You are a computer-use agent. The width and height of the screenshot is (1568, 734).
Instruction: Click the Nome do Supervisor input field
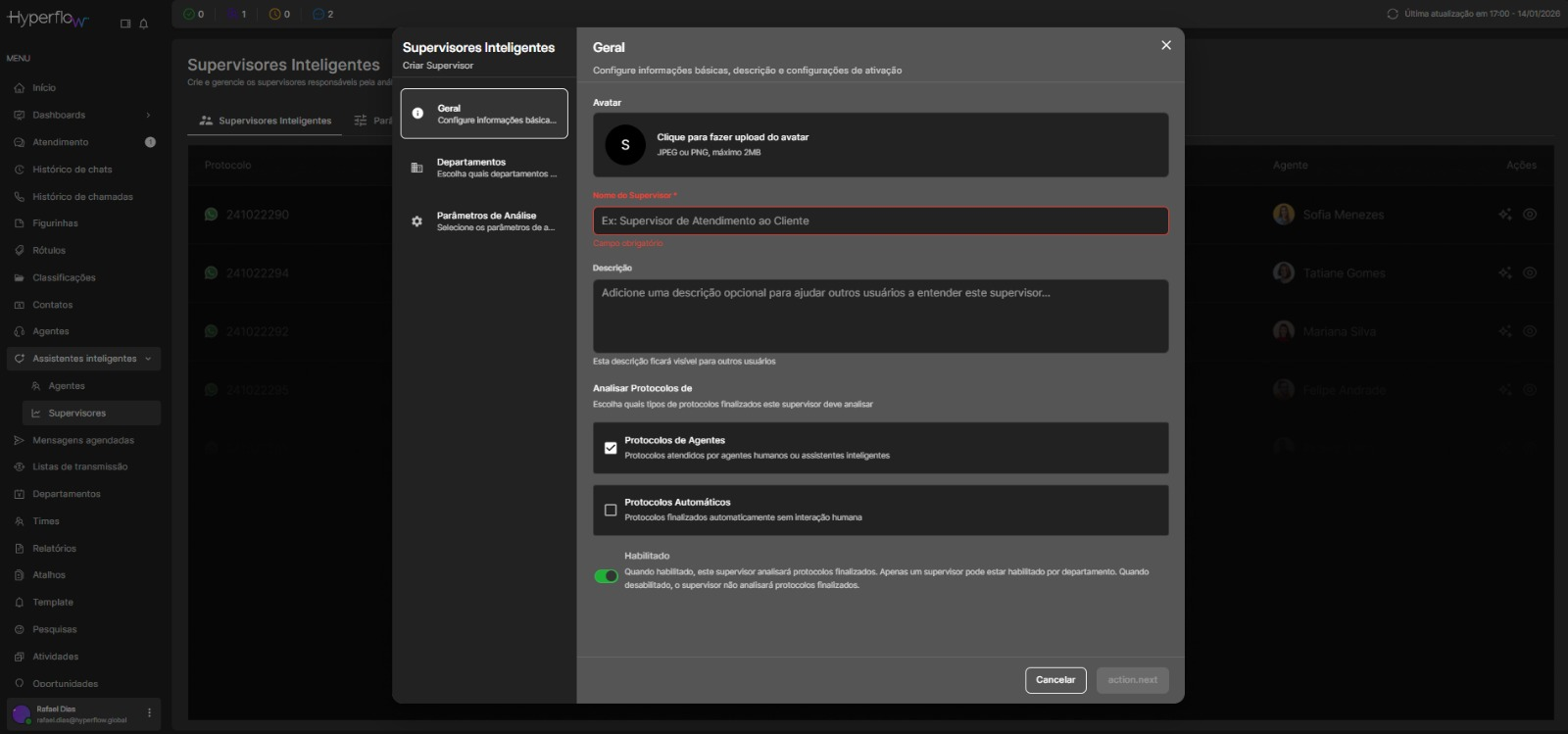point(880,220)
